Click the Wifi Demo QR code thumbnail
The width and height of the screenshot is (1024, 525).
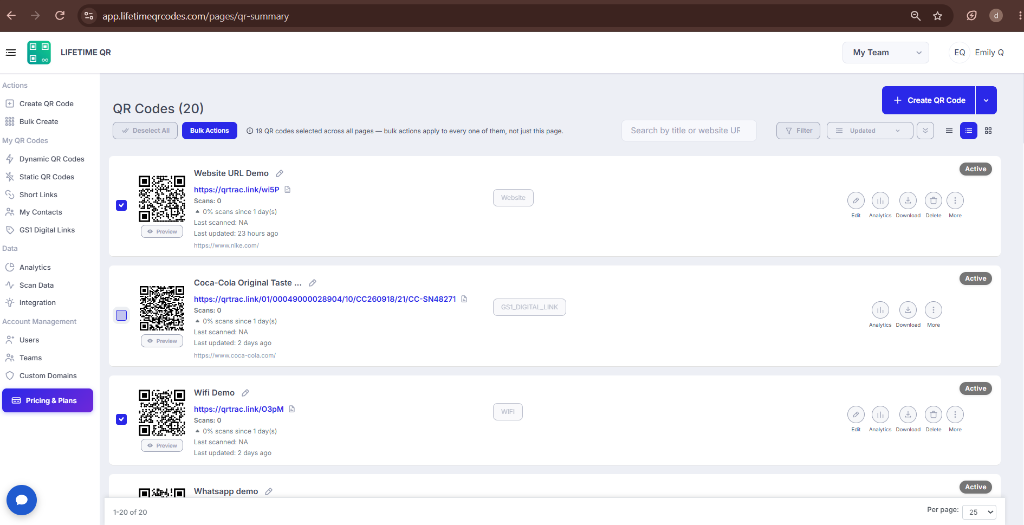[162, 413]
